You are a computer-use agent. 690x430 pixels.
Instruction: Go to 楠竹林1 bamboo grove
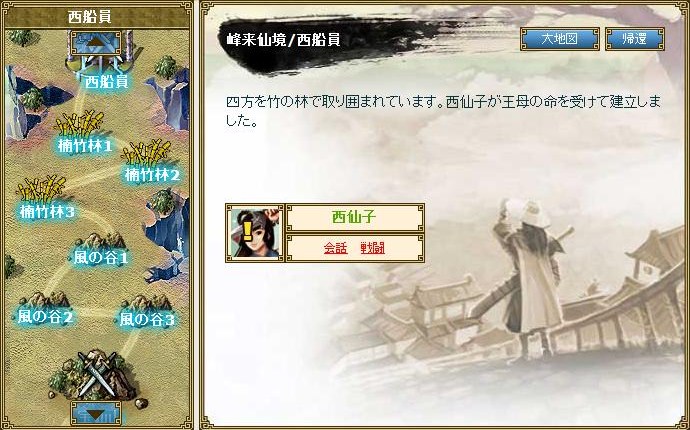point(84,146)
